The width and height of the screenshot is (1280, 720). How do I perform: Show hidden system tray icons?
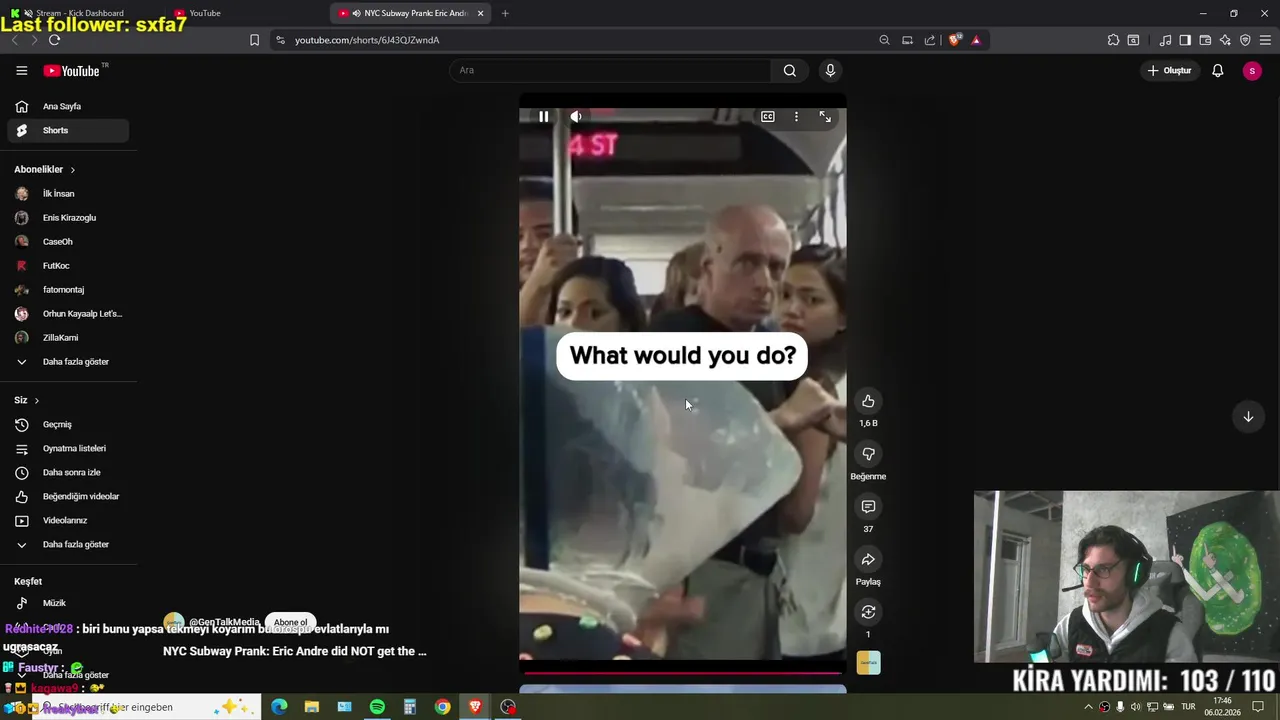[1089, 707]
